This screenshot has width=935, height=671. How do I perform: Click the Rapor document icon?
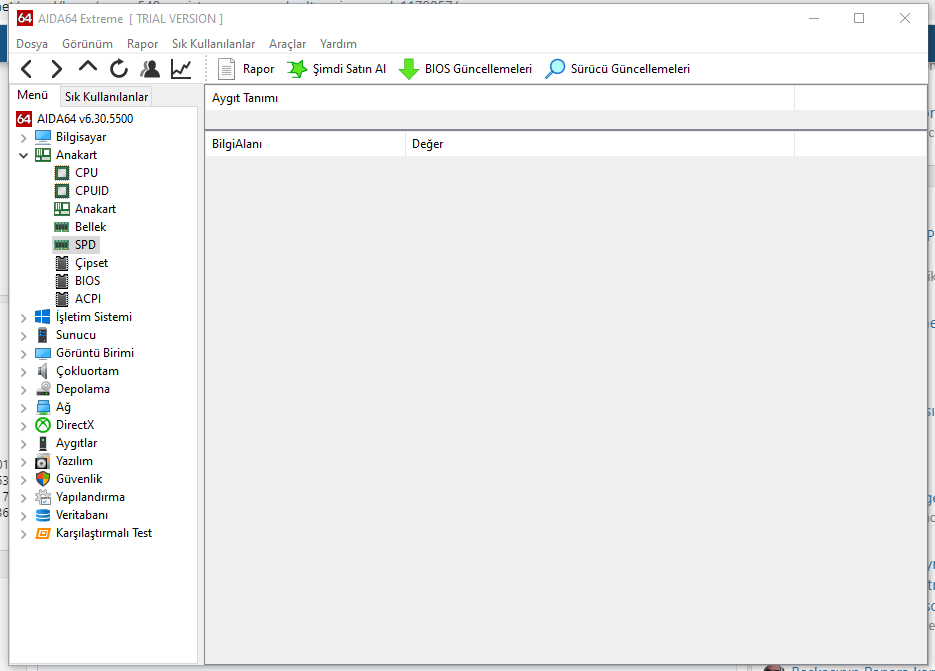pos(226,69)
